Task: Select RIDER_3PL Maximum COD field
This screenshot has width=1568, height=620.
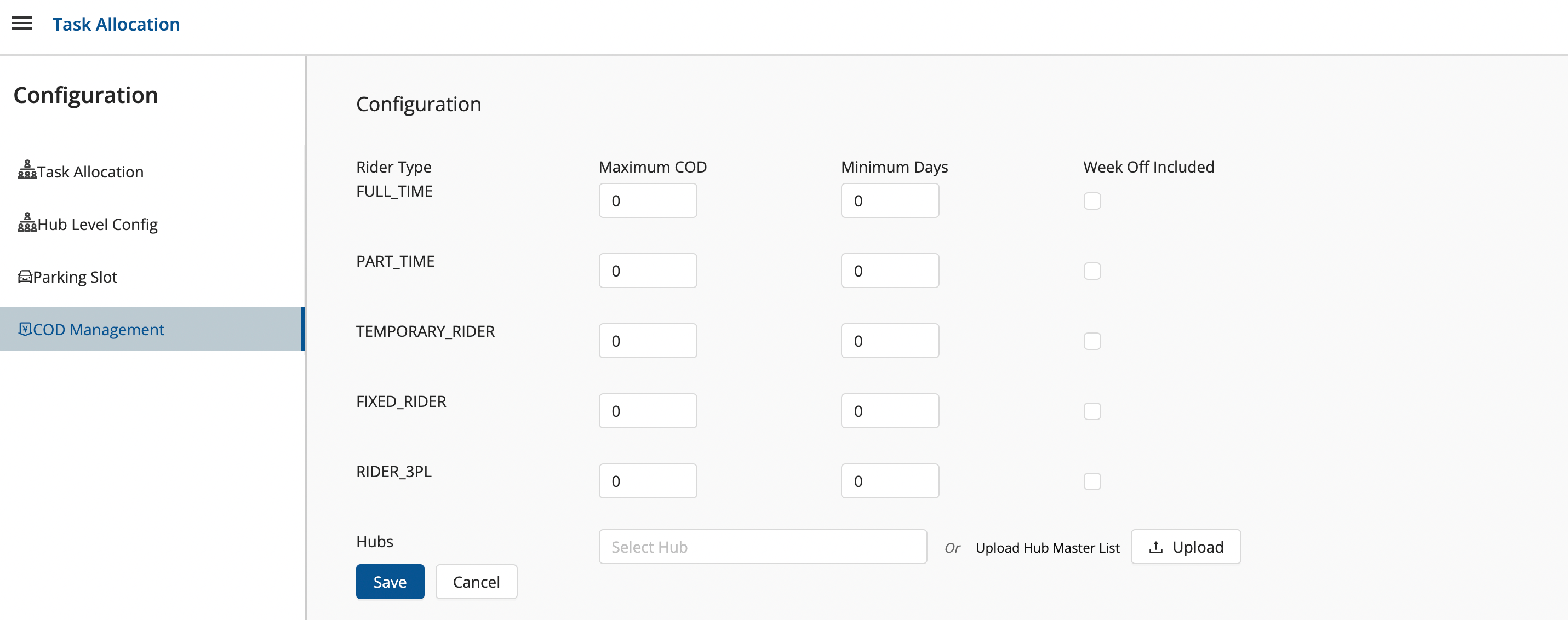Action: coord(648,481)
